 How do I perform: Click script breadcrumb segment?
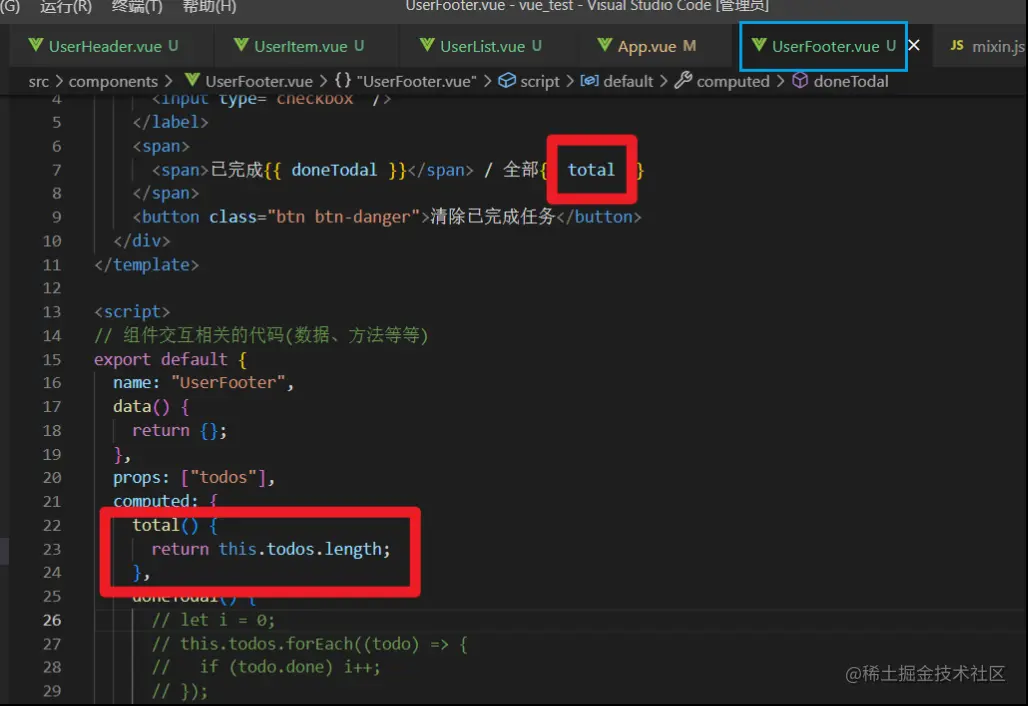[x=540, y=81]
